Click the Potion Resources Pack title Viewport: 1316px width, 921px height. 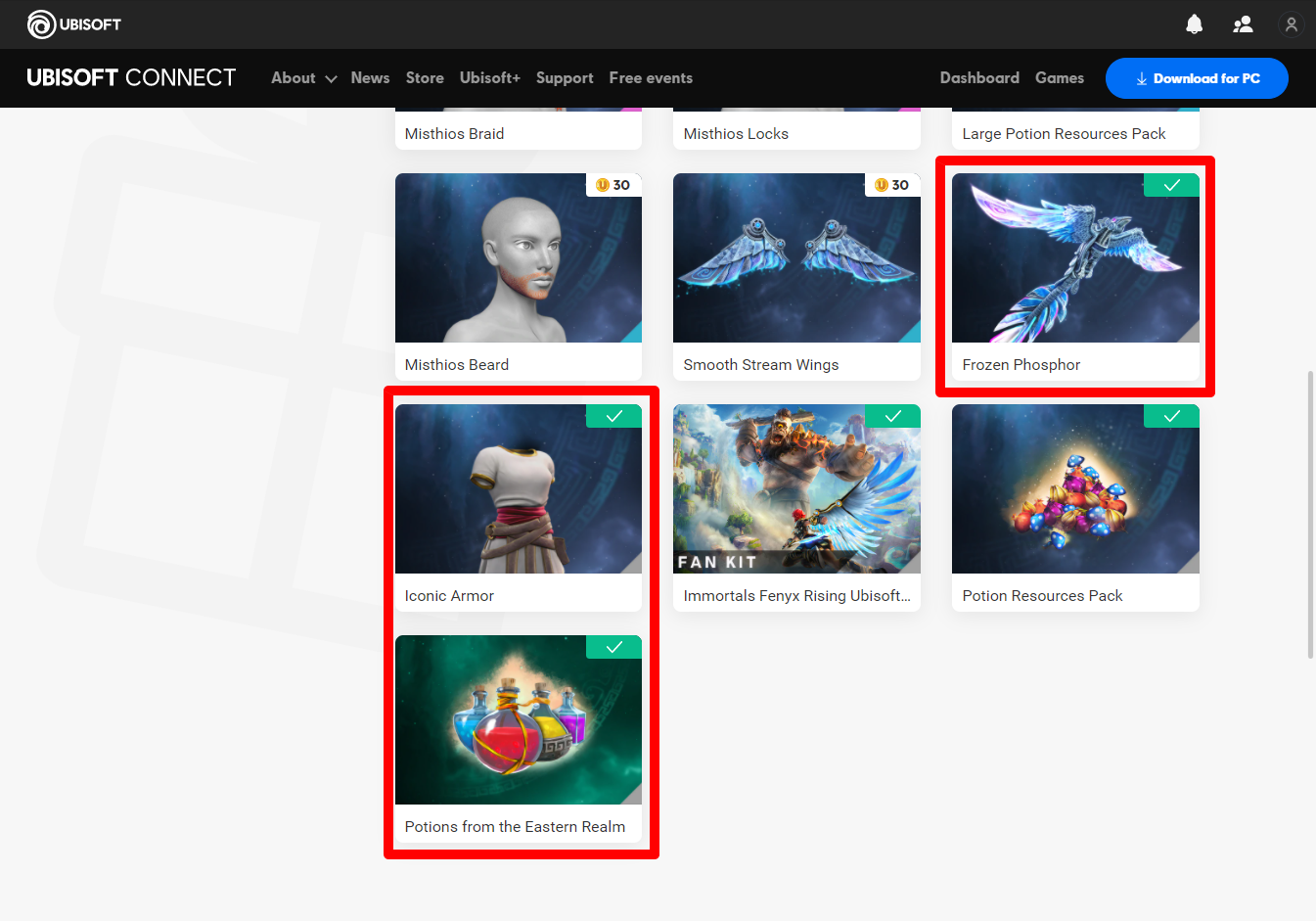click(1042, 596)
